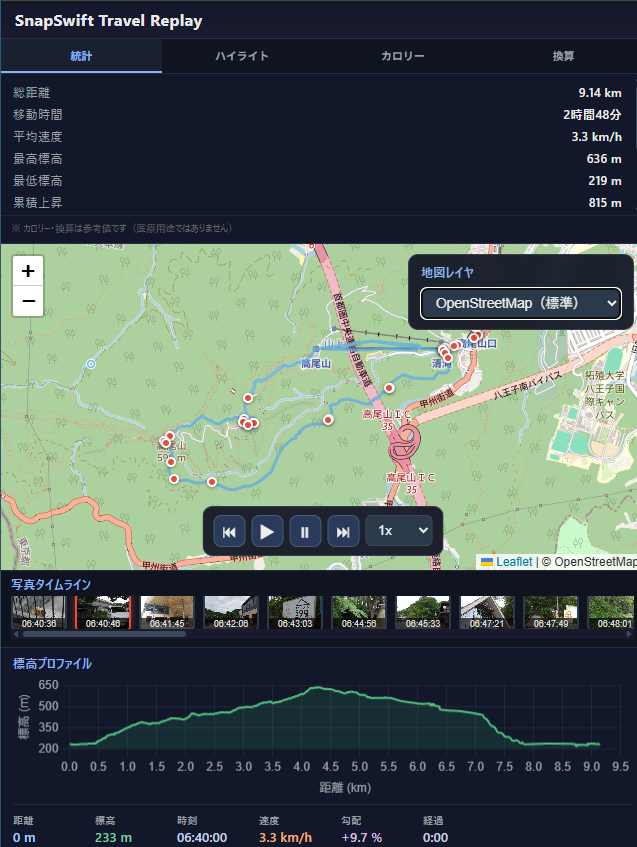This screenshot has height=847, width=637.
Task: Pause the route replay
Action: coord(305,532)
